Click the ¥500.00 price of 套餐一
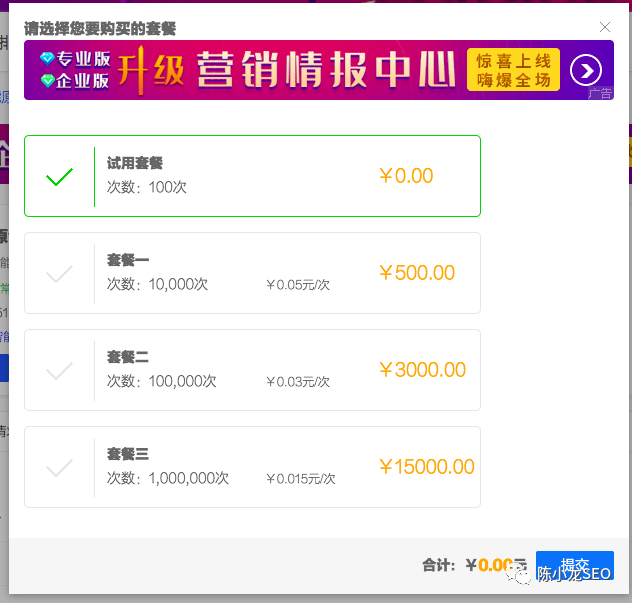This screenshot has width=632, height=603. tap(417, 273)
